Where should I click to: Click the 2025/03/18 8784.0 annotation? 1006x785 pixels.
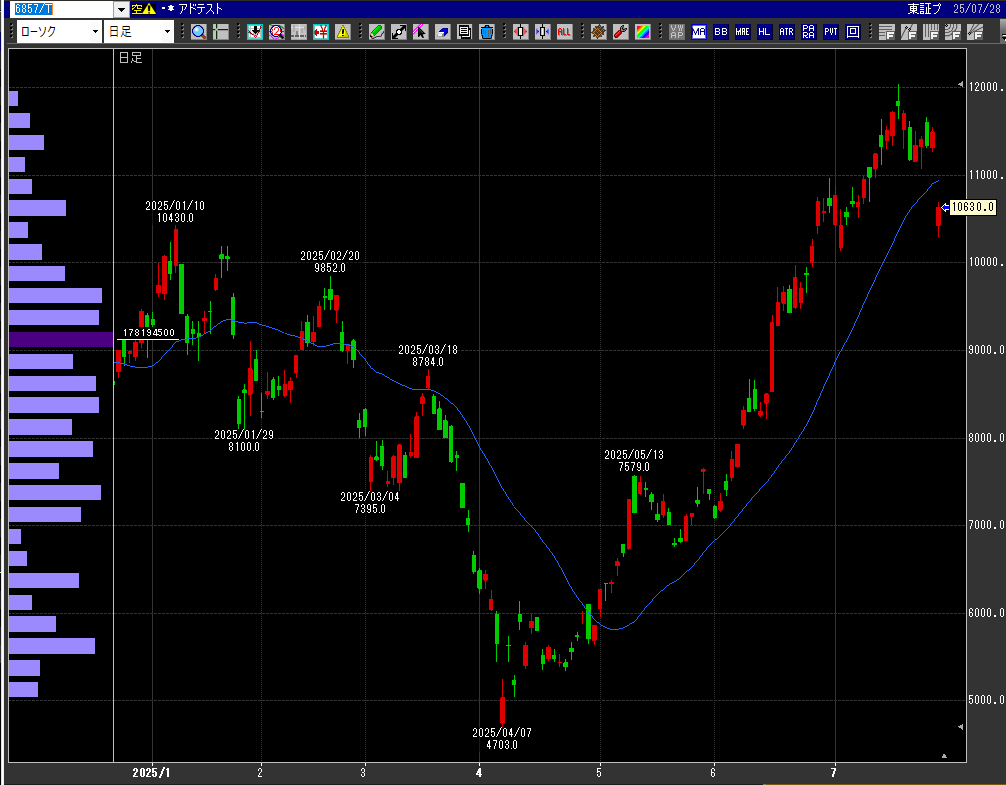pos(428,355)
